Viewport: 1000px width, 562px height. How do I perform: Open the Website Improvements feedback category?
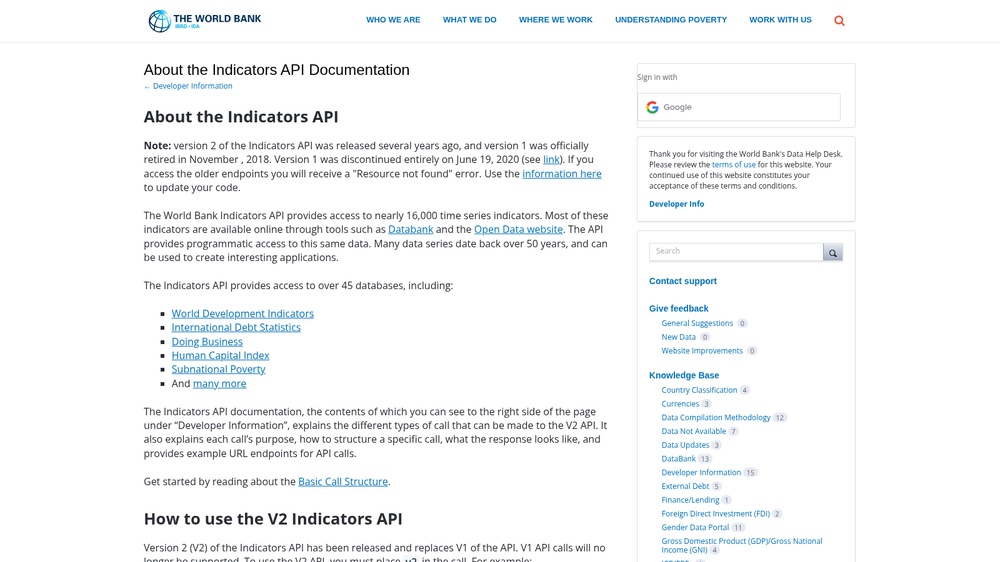click(702, 351)
